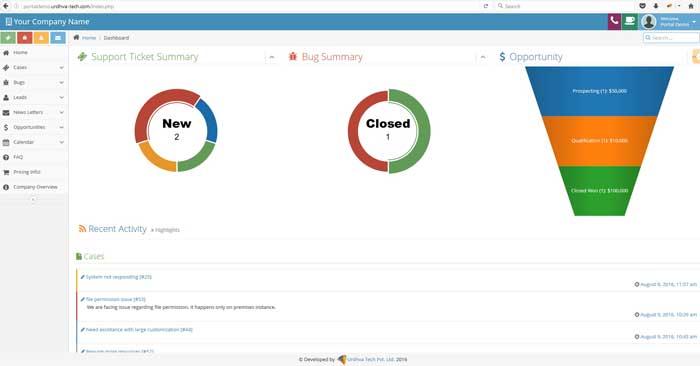Click the green Closed Won funnel section
The width and height of the screenshot is (700, 366).
(599, 191)
